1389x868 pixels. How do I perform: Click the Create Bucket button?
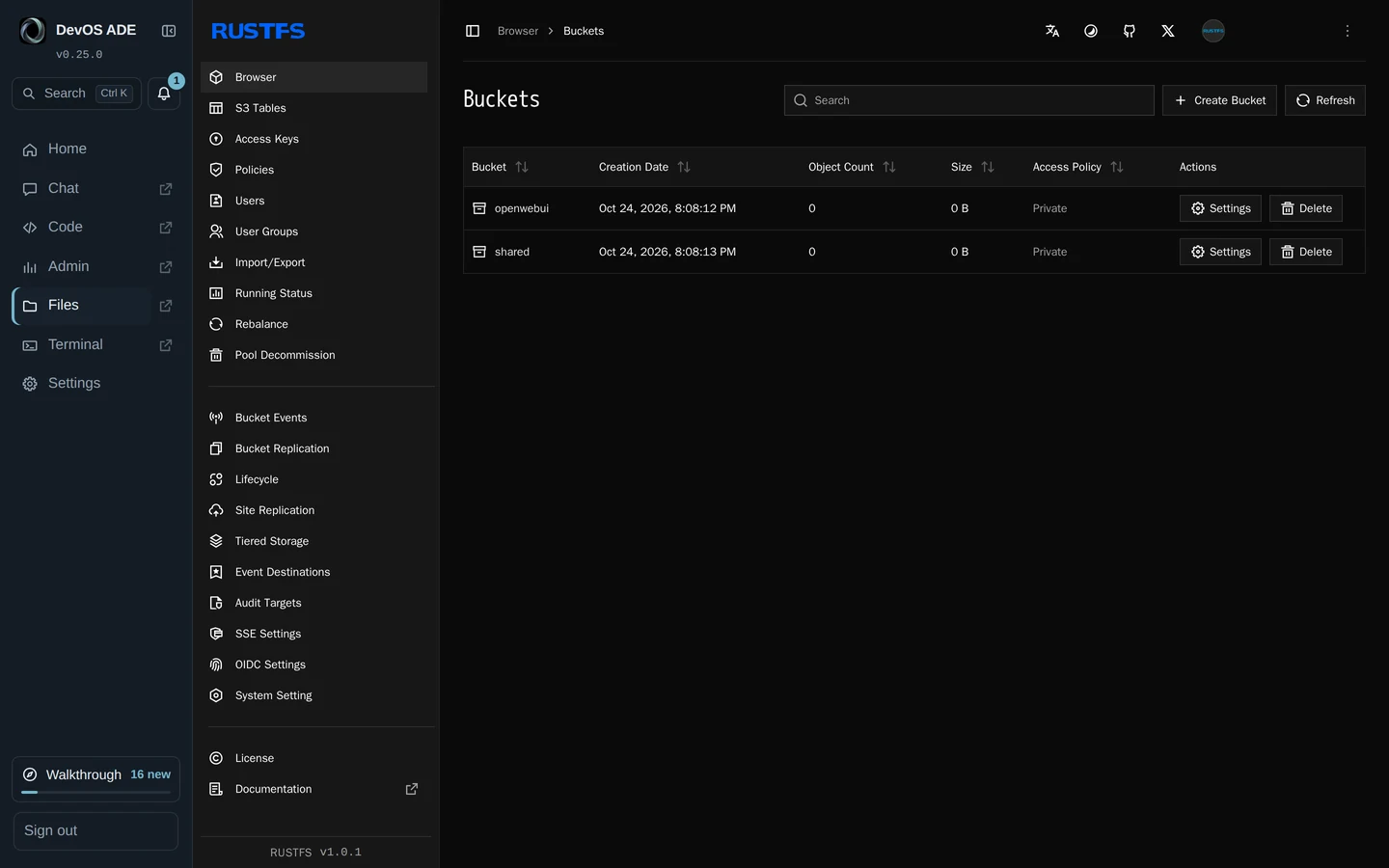1219,100
